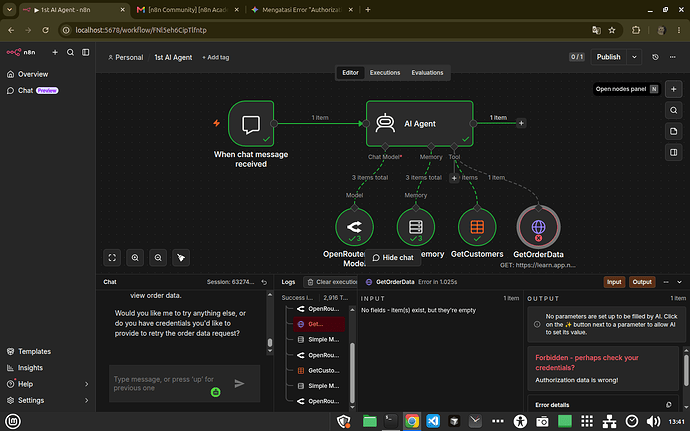
Task: Click the plus create icon beside n8n
Action: click(55, 52)
